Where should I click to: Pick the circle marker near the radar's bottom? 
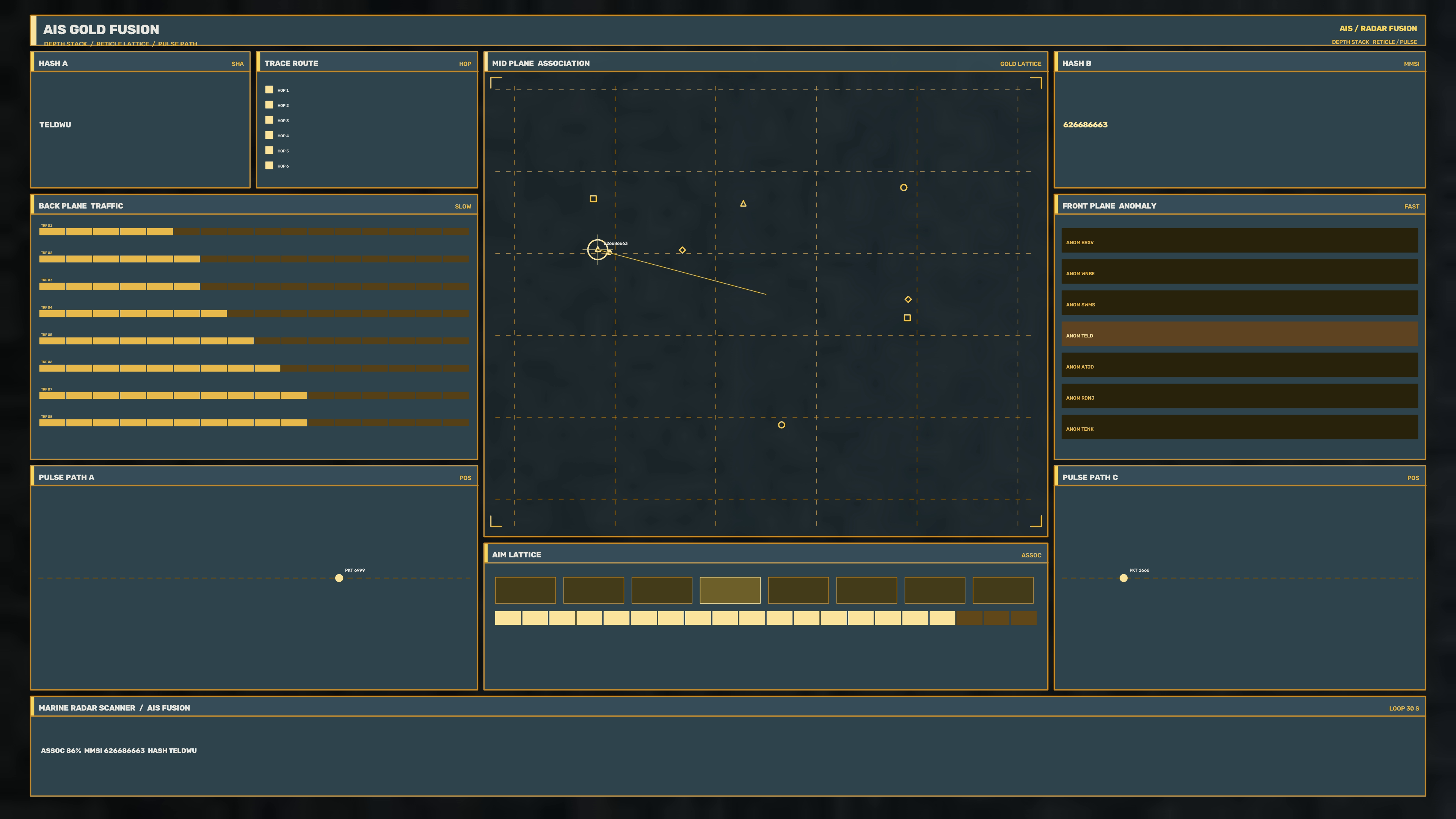(x=781, y=425)
